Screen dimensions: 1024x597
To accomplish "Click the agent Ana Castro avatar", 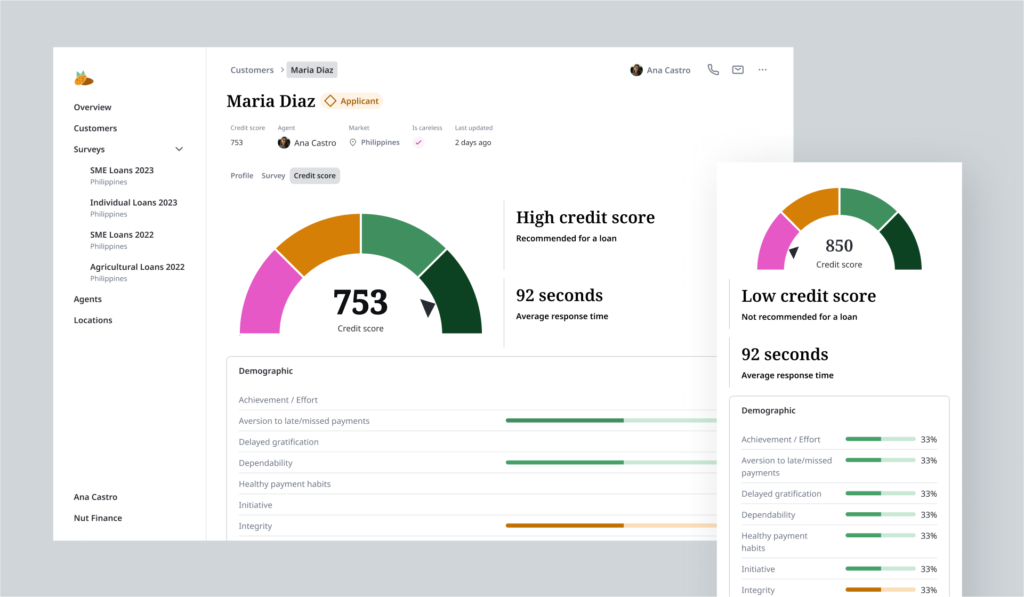I will 284,143.
